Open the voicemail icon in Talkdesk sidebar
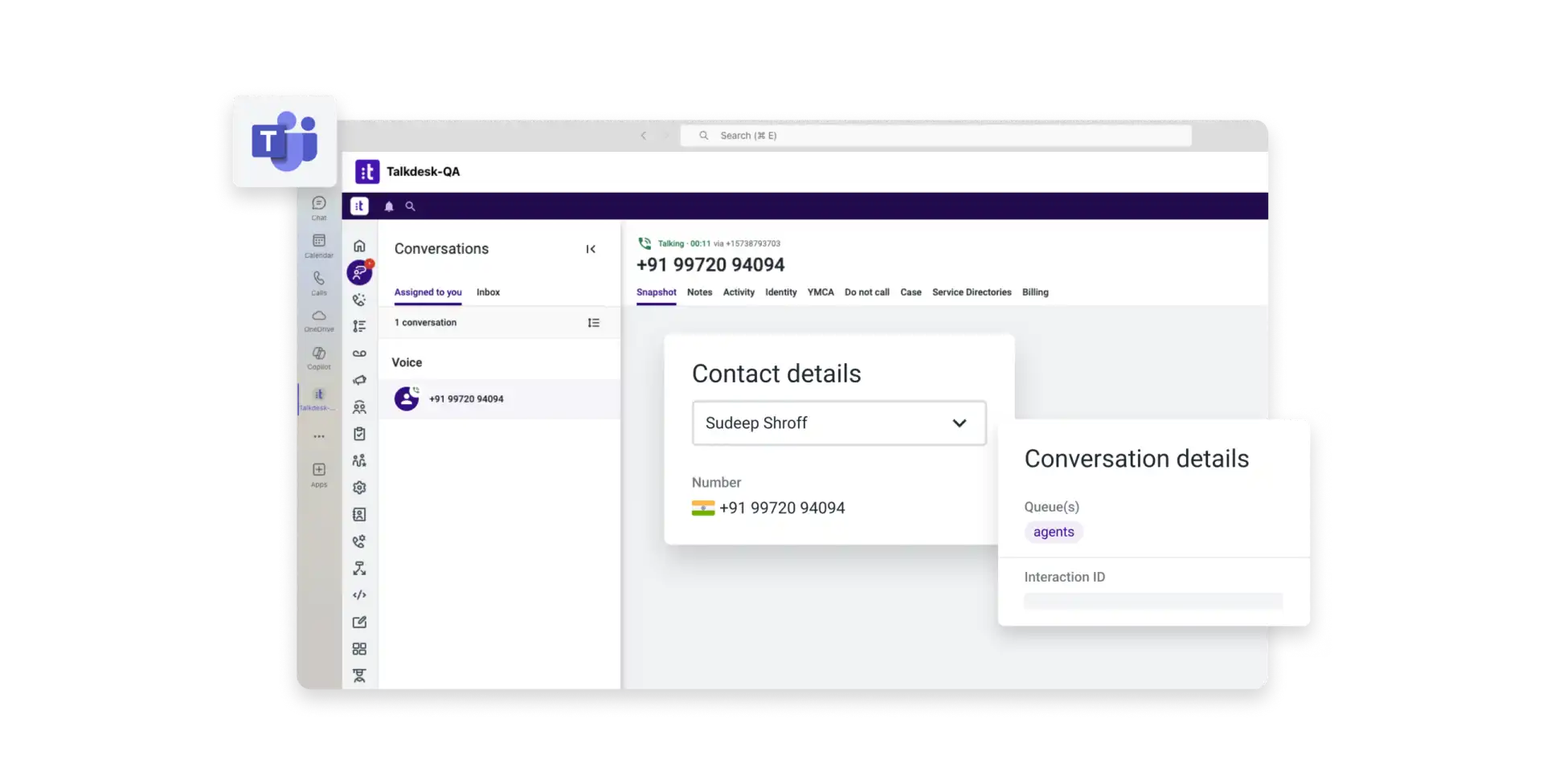This screenshot has width=1543, height=784. (359, 353)
